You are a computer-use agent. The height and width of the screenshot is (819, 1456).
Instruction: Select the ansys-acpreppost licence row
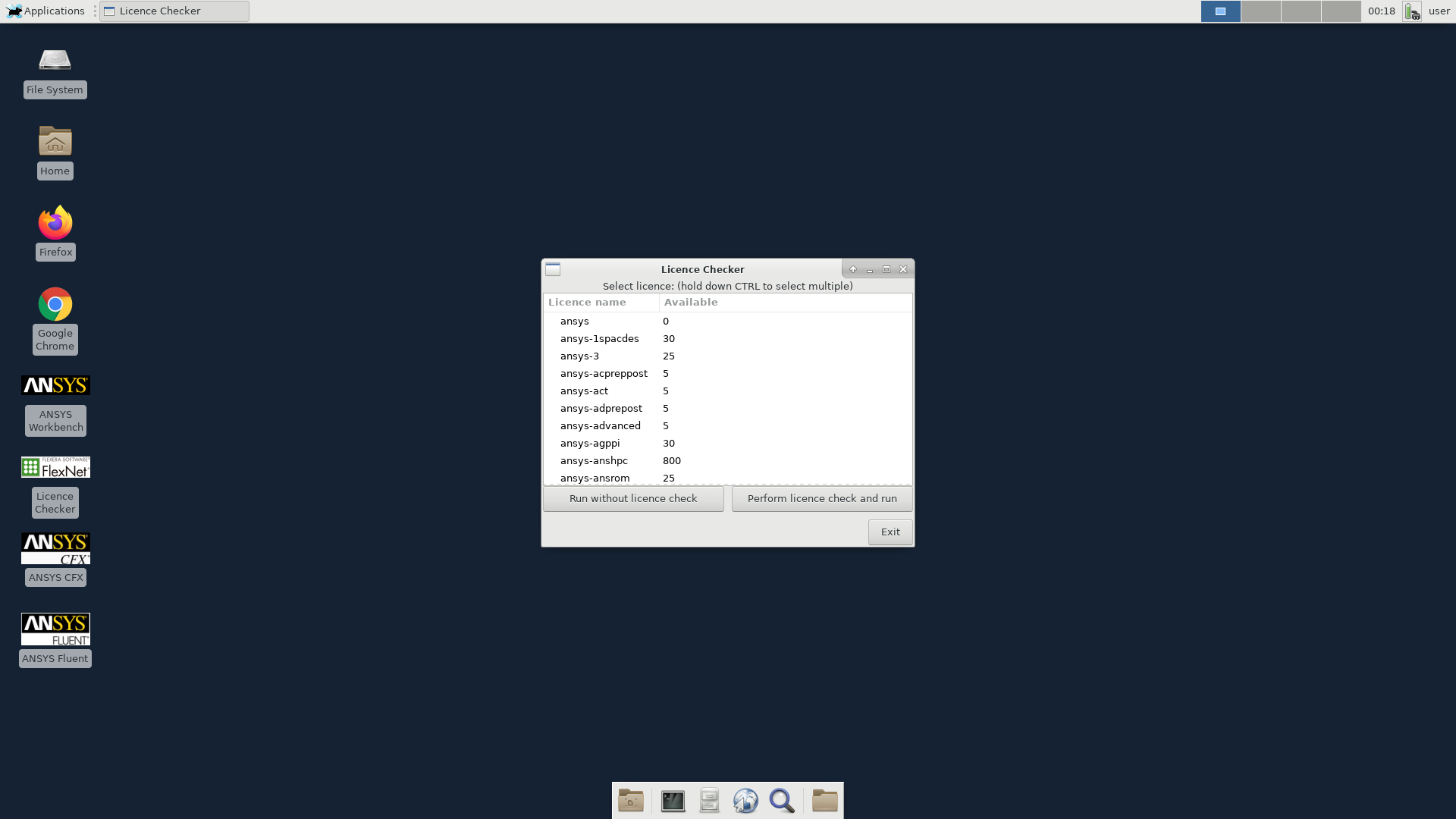[604, 374]
